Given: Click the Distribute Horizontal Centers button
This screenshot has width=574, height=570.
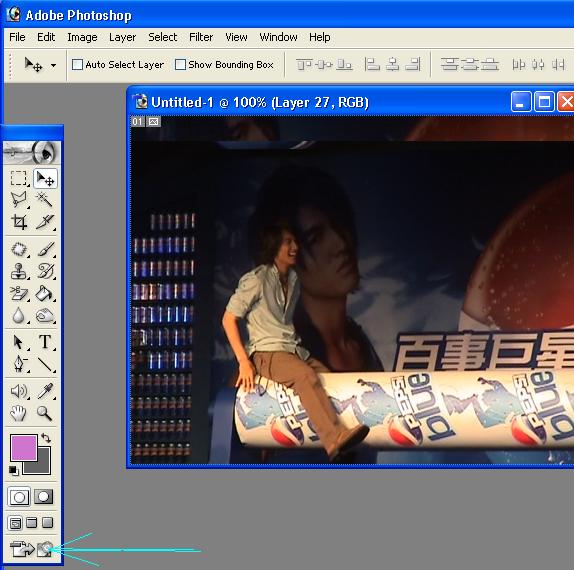Looking at the screenshot, I should 538,65.
